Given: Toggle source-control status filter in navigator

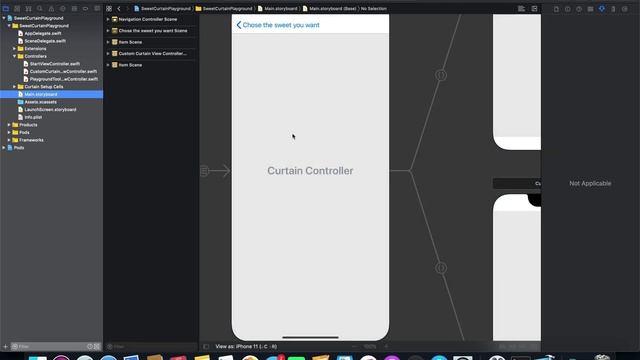Looking at the screenshot, I should pos(97,347).
